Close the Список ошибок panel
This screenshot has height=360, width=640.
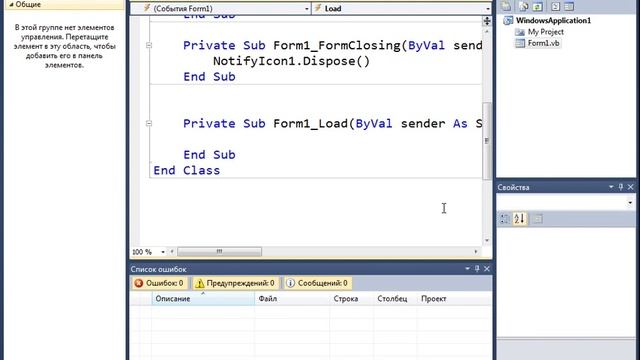[x=487, y=269]
